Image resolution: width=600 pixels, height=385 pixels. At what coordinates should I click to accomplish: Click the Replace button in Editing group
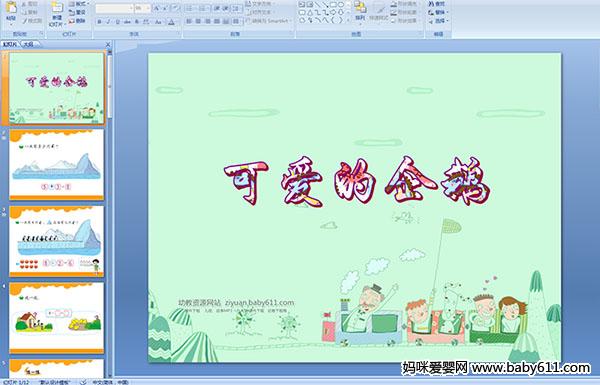click(x=437, y=13)
